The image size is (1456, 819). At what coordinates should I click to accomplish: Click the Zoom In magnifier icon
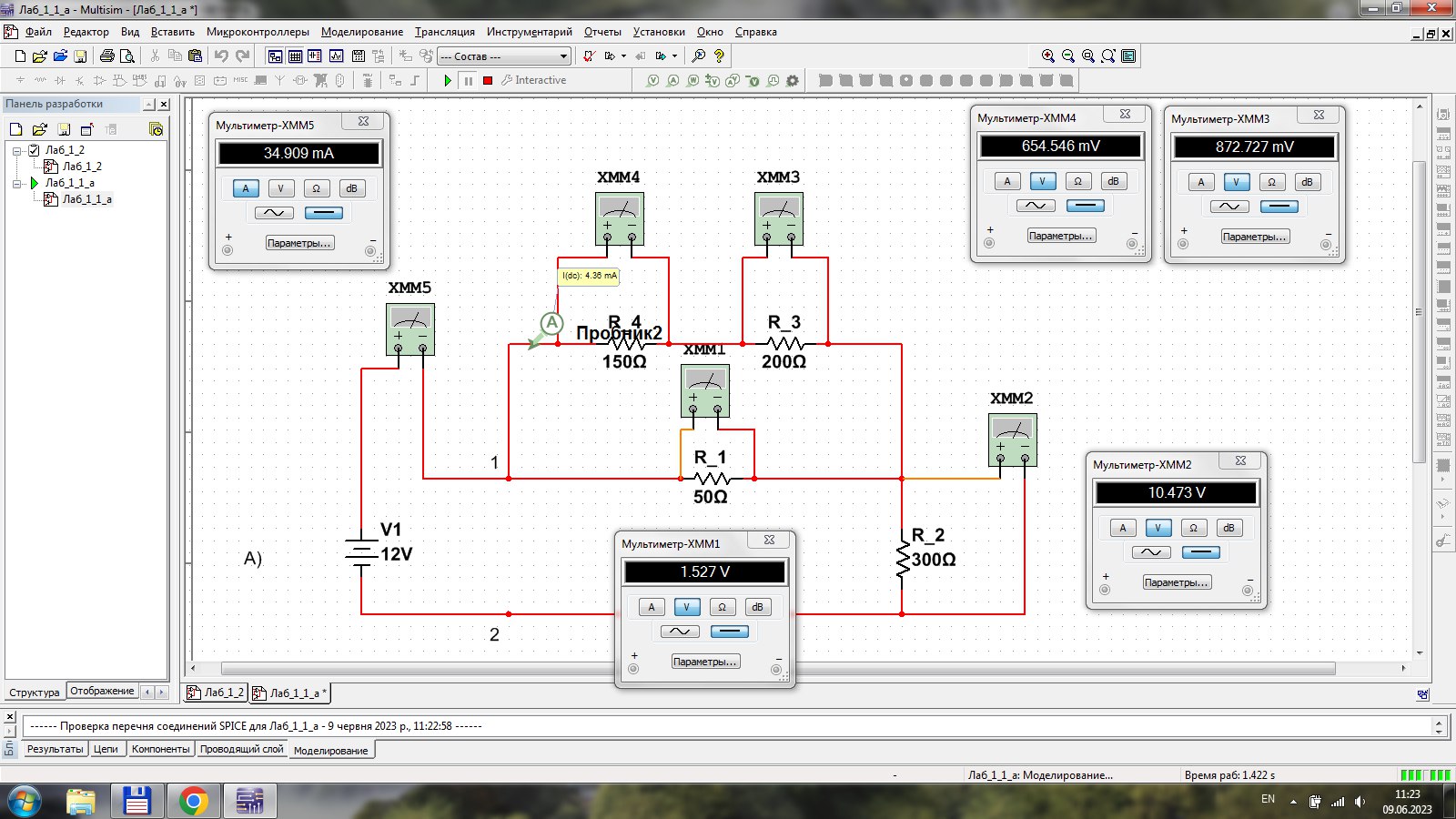[x=1048, y=56]
